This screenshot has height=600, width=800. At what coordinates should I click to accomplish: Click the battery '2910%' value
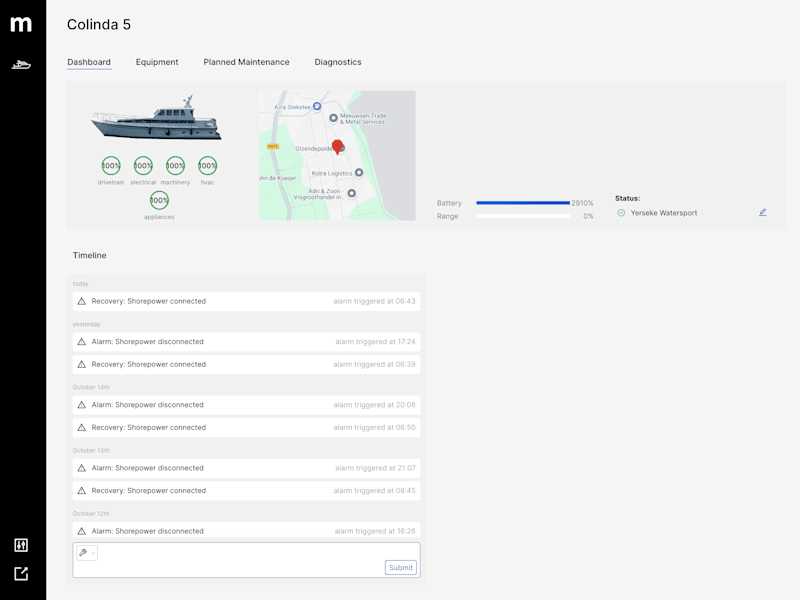pos(582,203)
